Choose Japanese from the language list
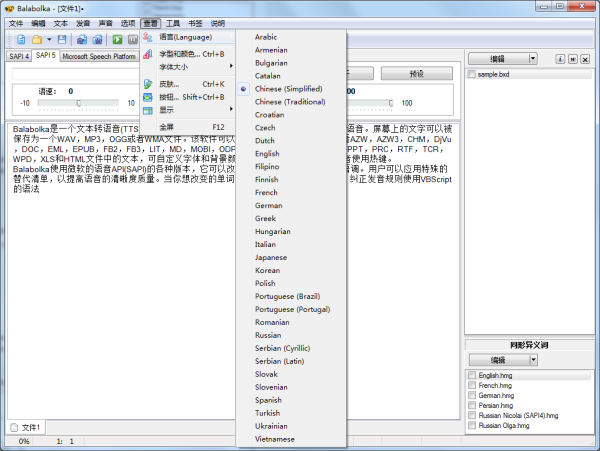This screenshot has height=451, width=600. 271,257
